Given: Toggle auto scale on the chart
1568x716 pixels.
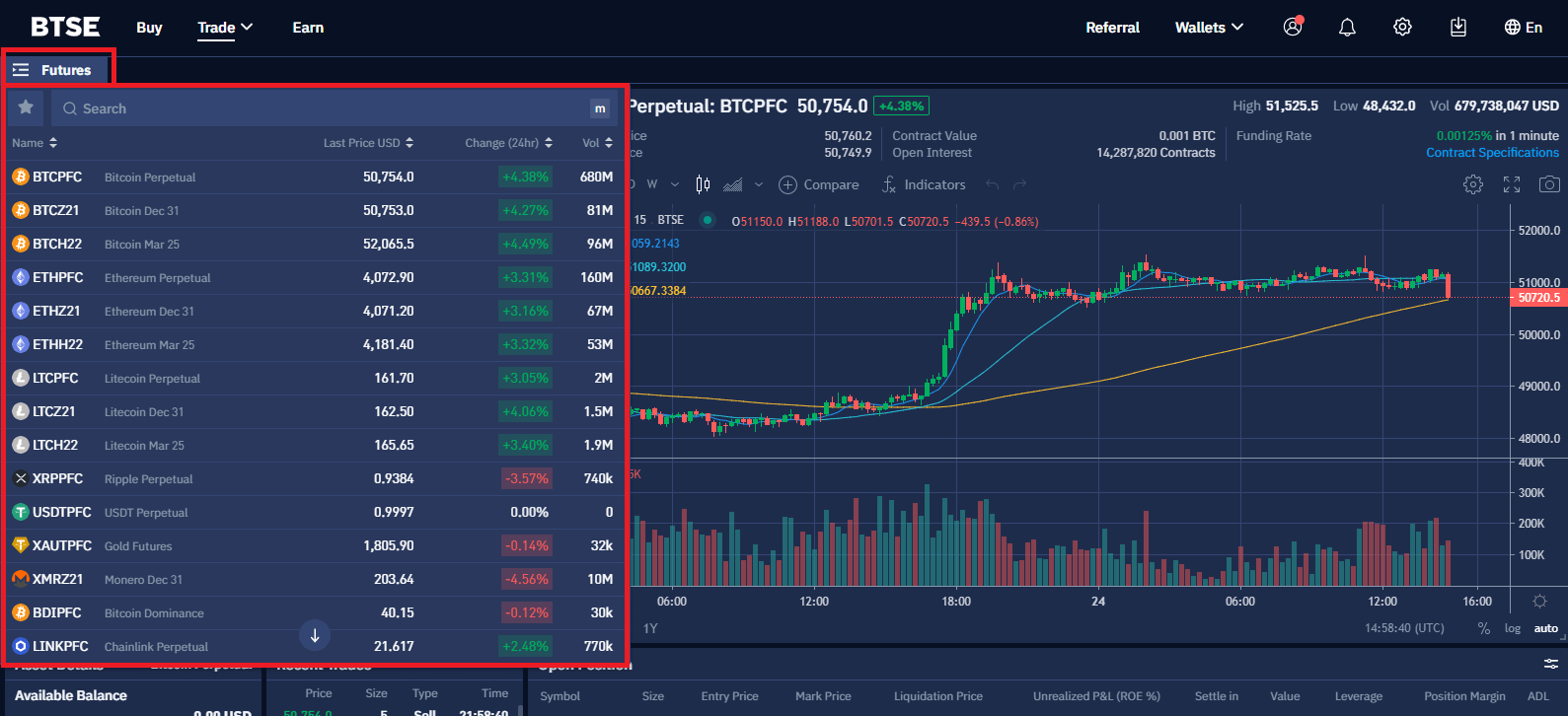Looking at the screenshot, I should click(1545, 628).
